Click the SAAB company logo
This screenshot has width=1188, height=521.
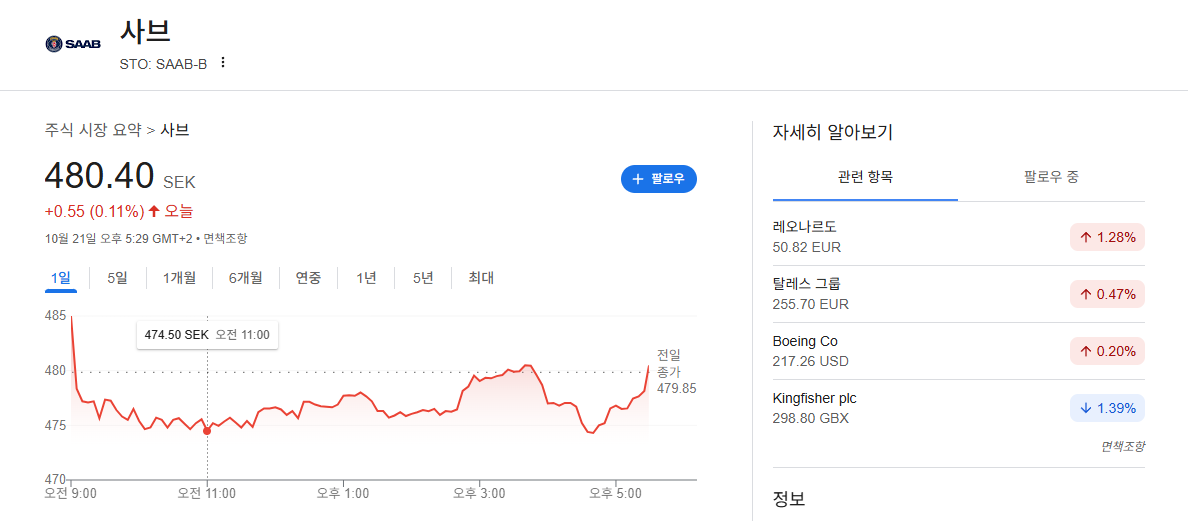coord(73,45)
